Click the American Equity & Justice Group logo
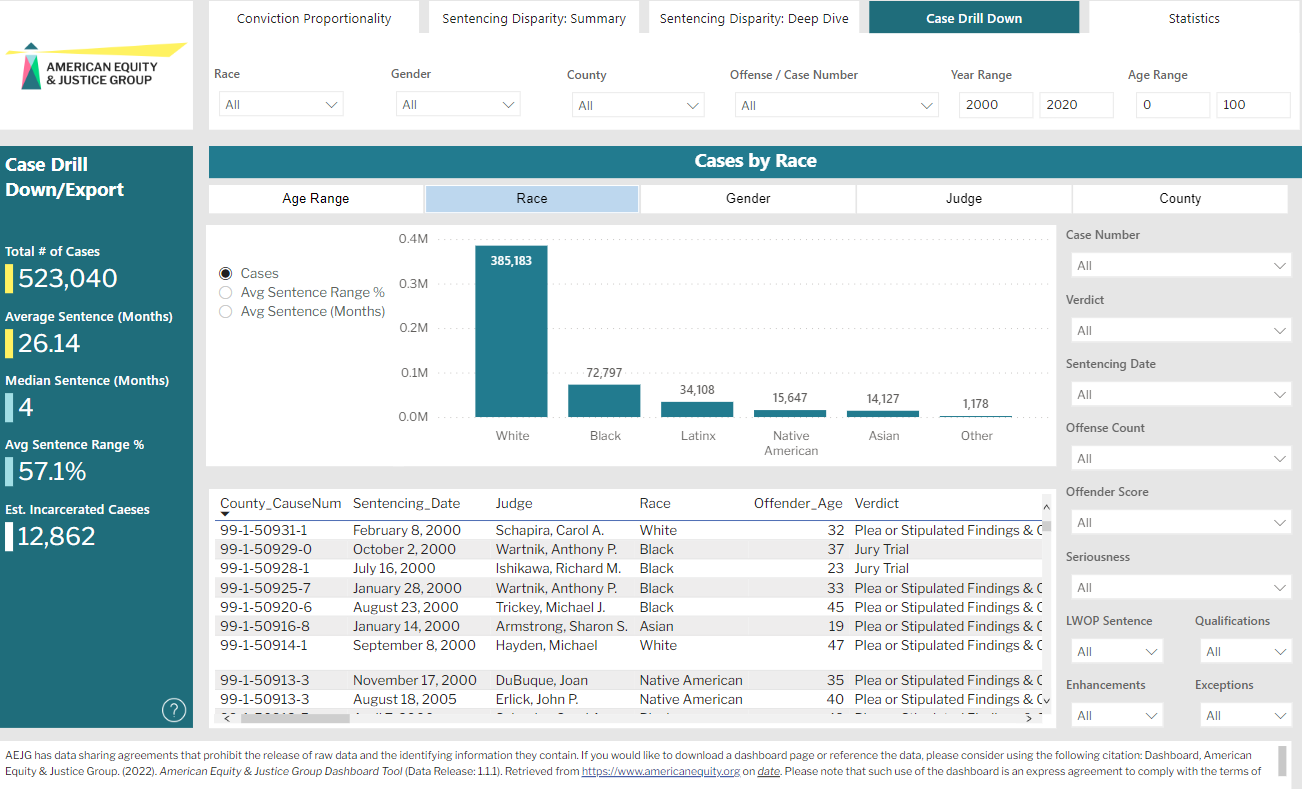The image size is (1302, 789). [96, 66]
